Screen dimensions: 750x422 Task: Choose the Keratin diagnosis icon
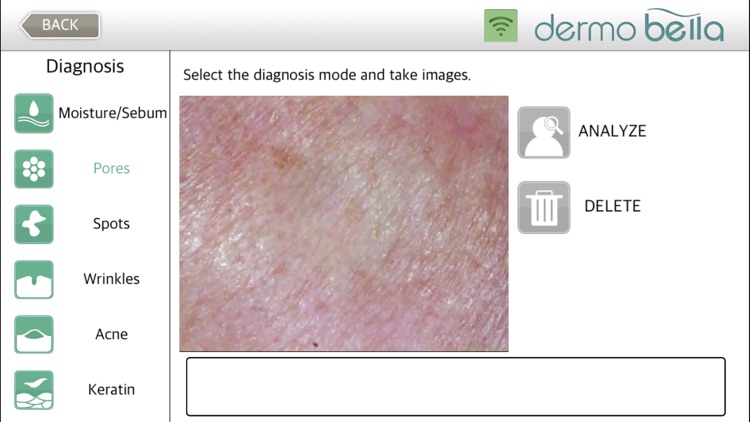pos(34,390)
